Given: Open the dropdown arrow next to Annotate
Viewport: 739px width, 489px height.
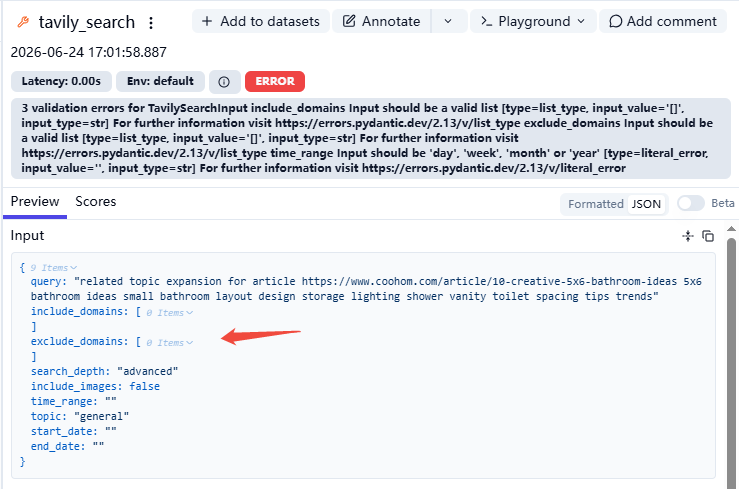Looking at the screenshot, I should point(448,21).
